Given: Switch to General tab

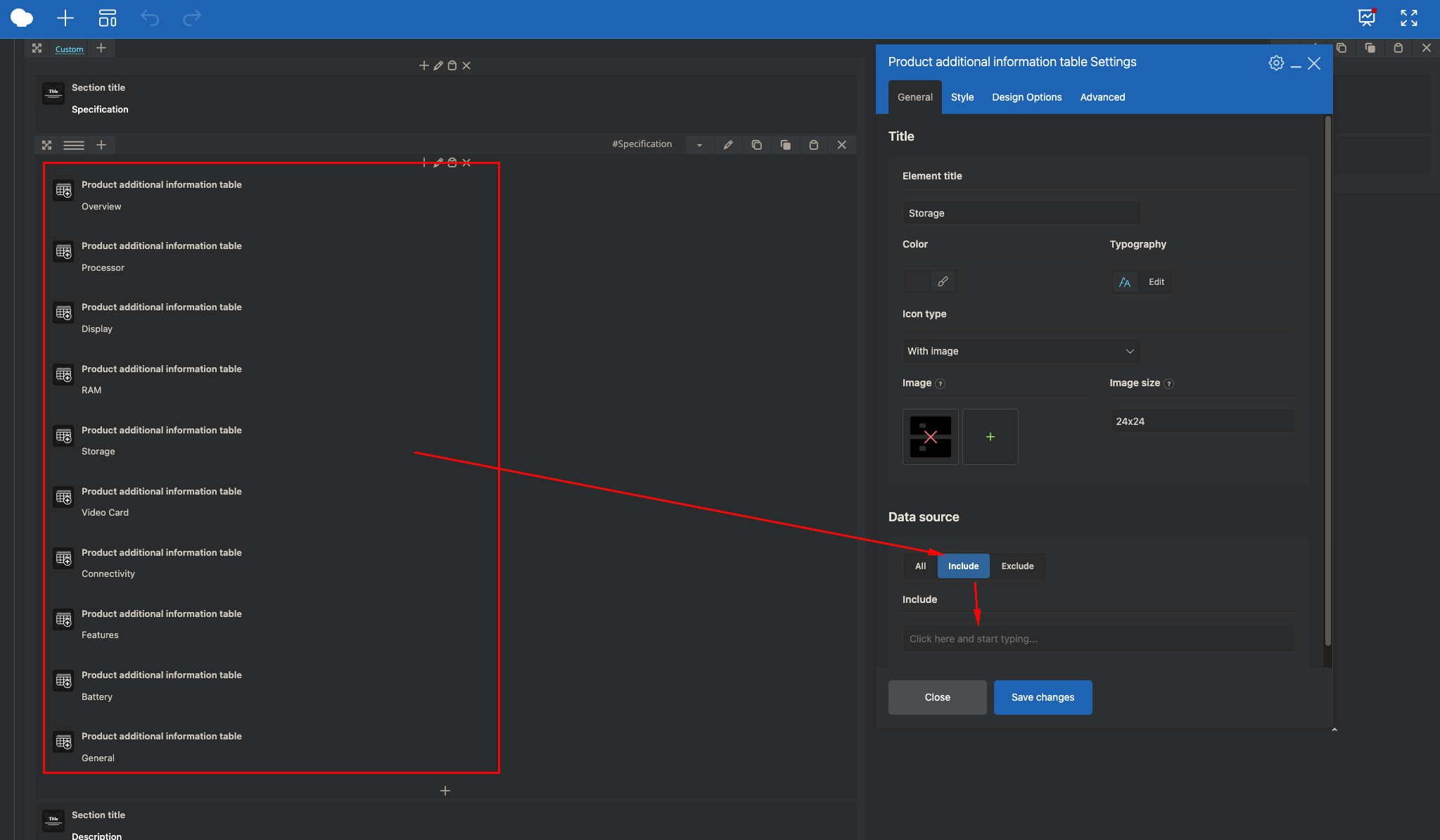Looking at the screenshot, I should pos(915,97).
